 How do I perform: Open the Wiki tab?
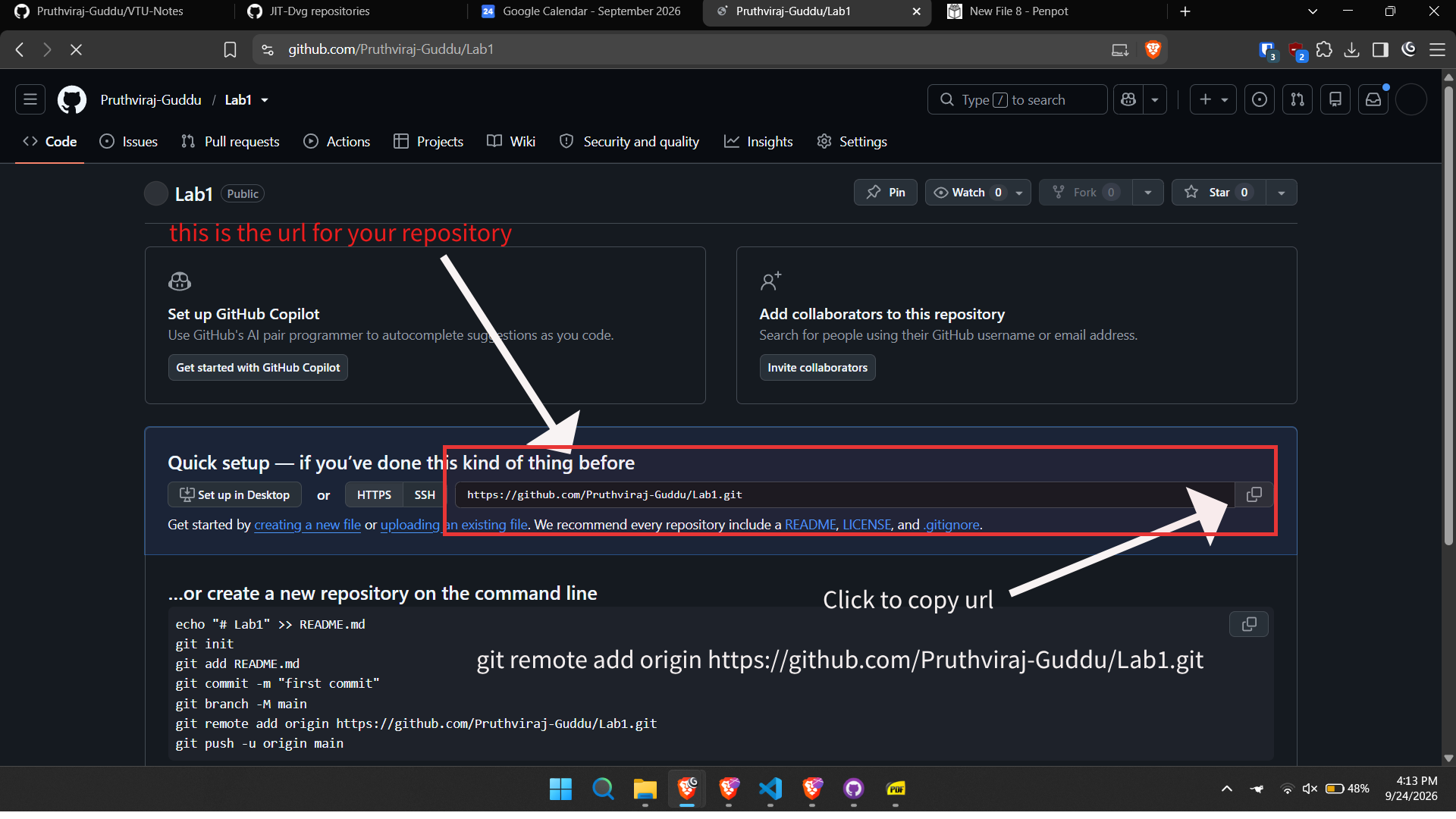point(511,142)
